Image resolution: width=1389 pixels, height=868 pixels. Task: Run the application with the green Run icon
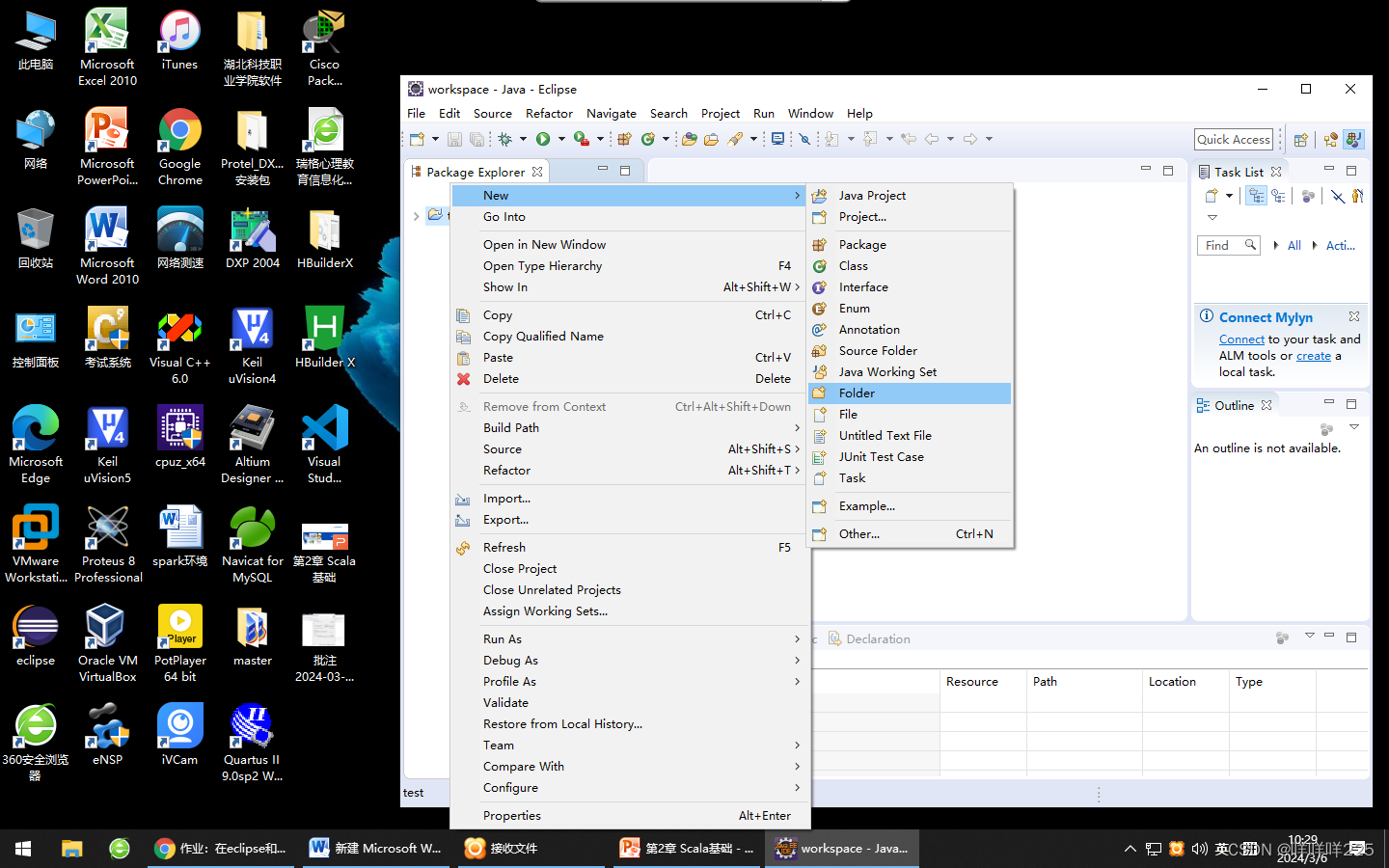[x=542, y=139]
